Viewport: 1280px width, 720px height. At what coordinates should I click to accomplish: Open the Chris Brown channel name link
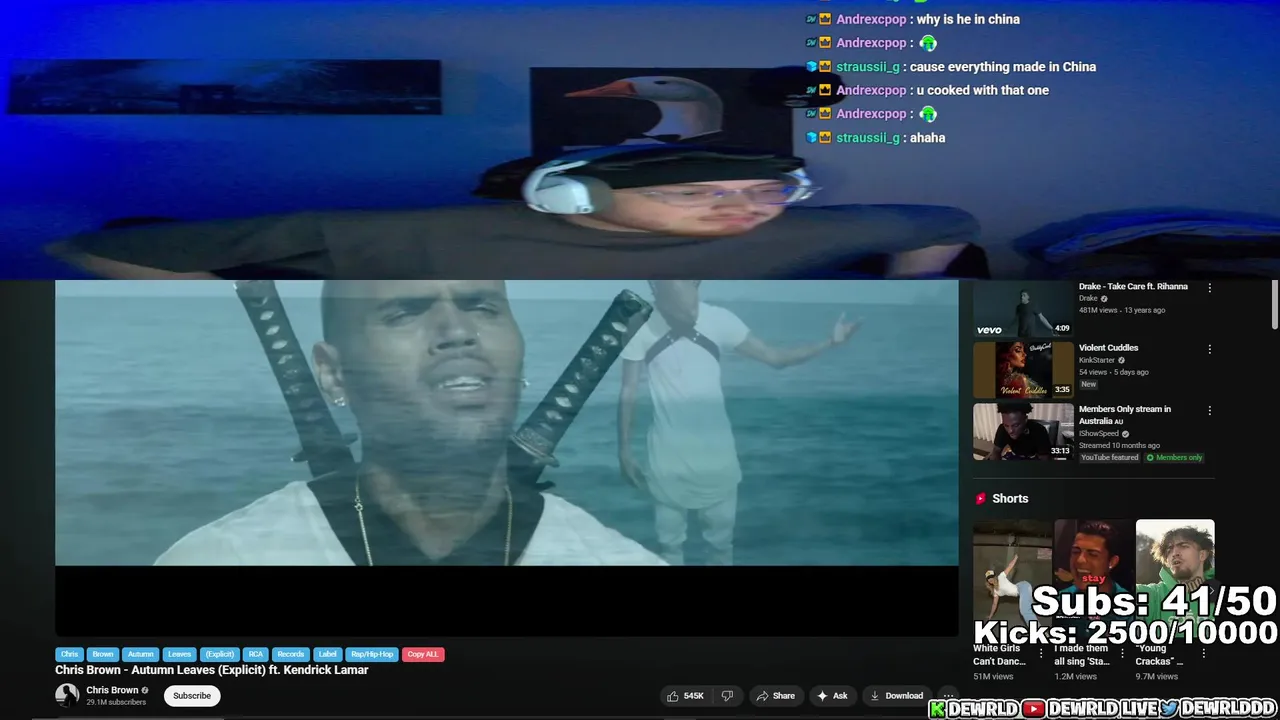[112, 690]
